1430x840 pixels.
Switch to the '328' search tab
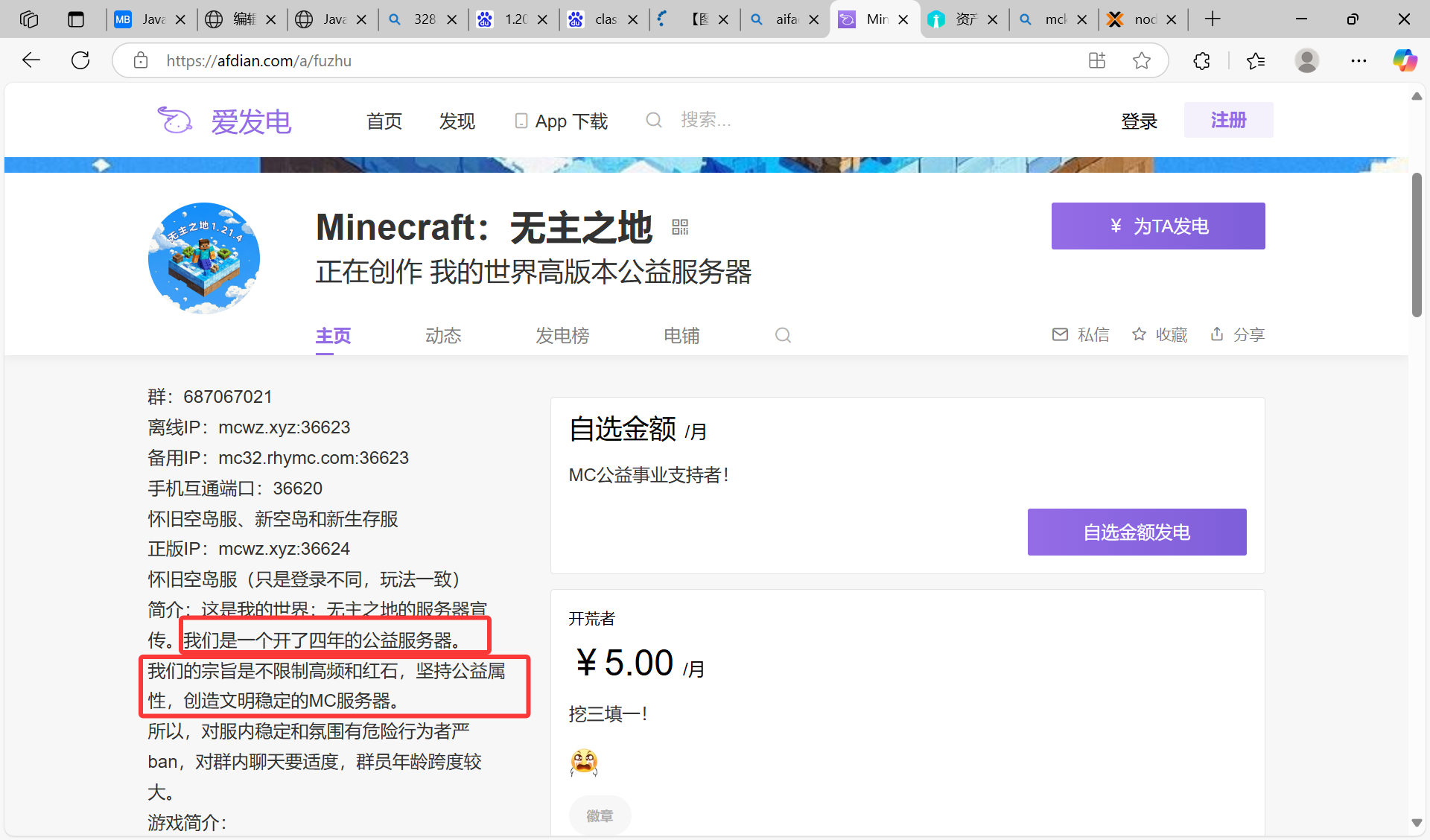tap(422, 19)
